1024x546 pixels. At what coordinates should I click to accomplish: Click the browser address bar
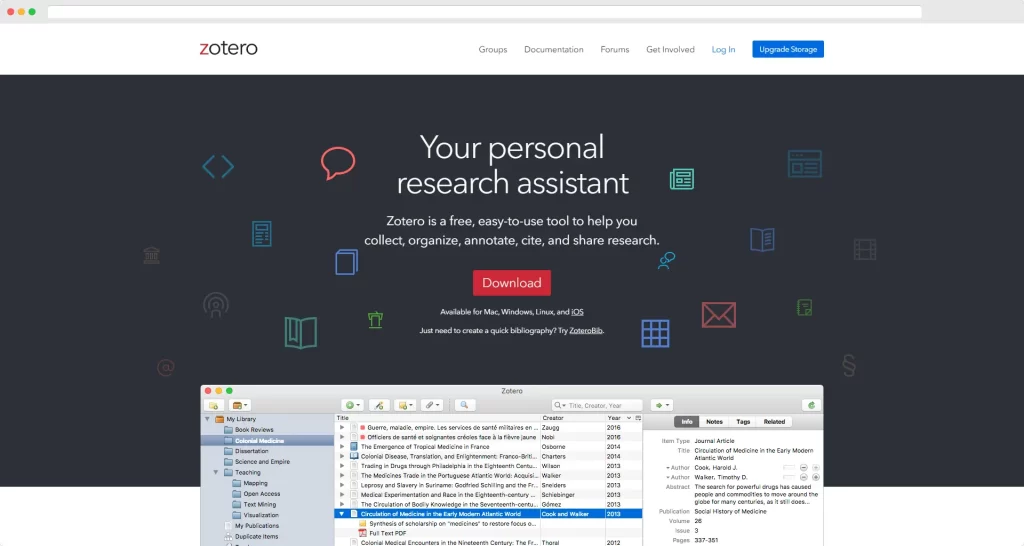coord(485,12)
